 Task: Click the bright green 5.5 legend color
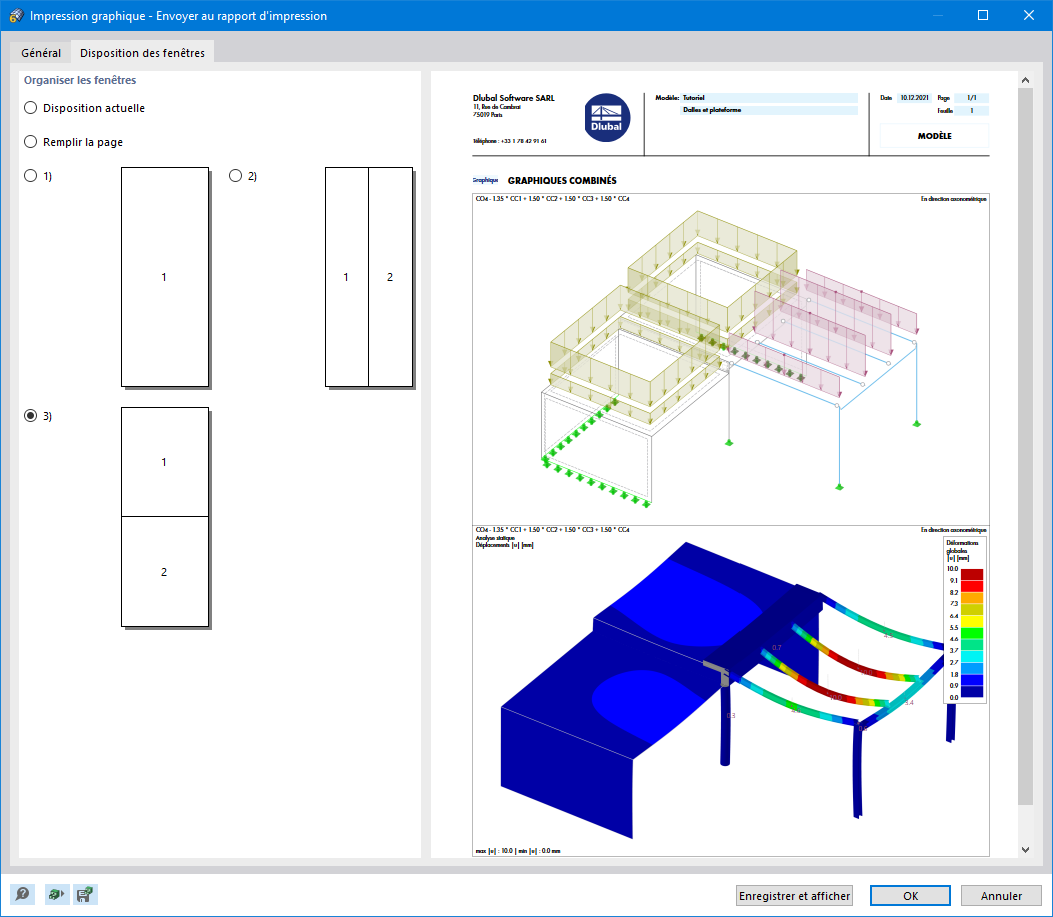click(x=972, y=633)
